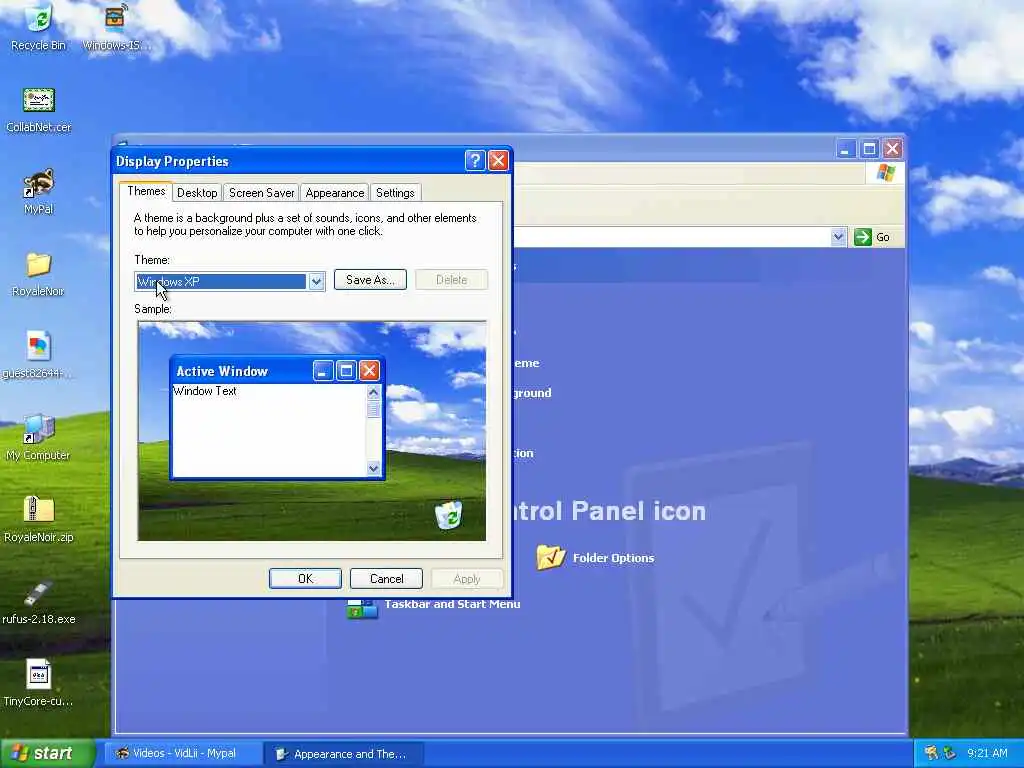Click the first system tray icon
Screen dimensions: 1024x768
(931, 753)
